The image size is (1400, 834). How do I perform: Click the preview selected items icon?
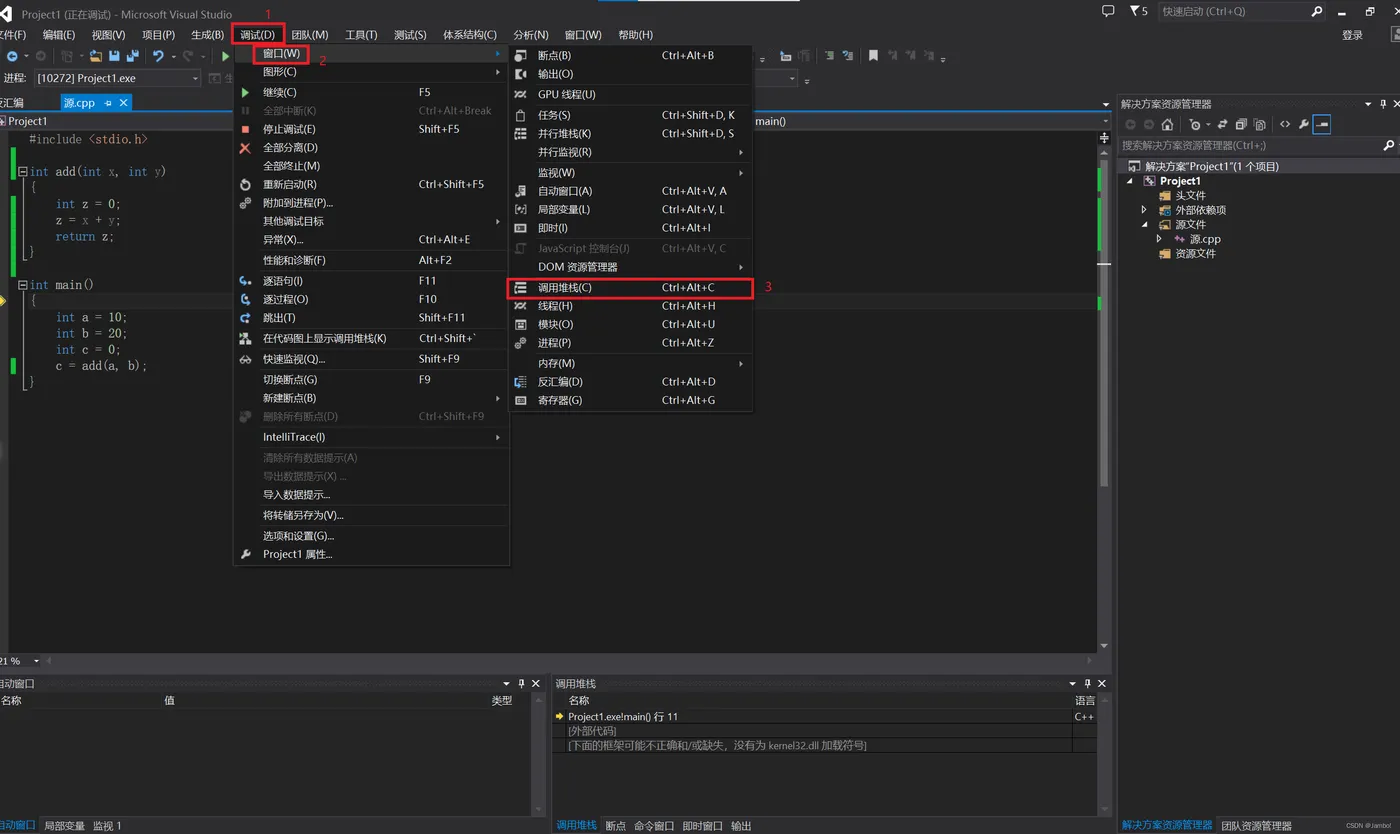pyautogui.click(x=1322, y=125)
